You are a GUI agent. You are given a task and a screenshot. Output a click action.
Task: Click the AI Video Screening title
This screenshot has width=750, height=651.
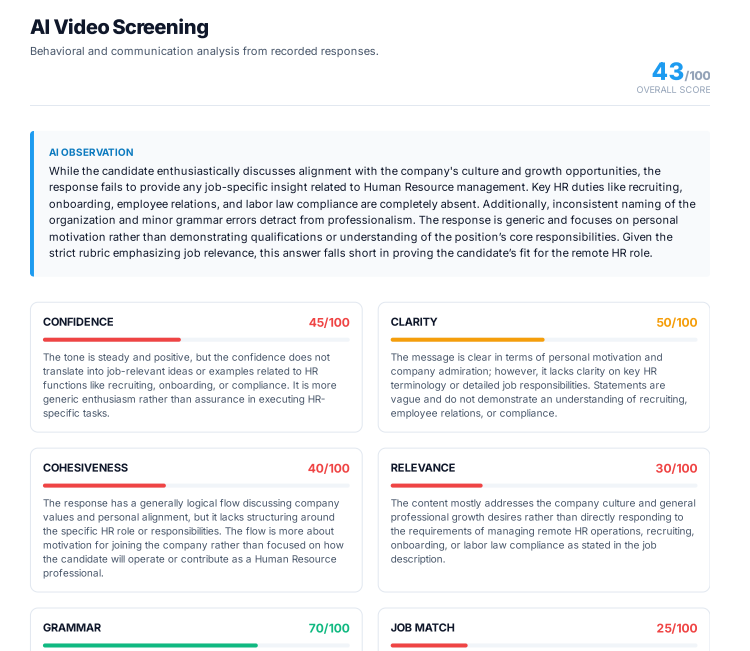(x=119, y=27)
